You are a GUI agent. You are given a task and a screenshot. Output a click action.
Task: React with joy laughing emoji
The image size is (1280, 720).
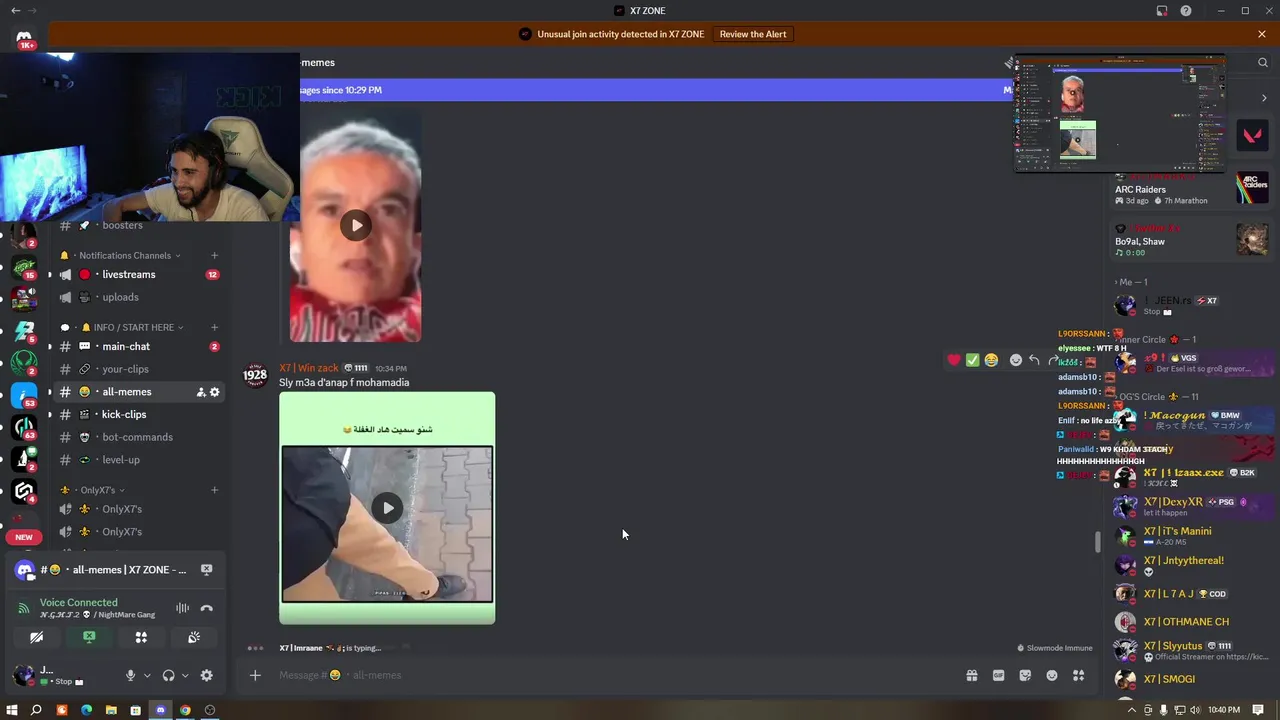(x=991, y=360)
